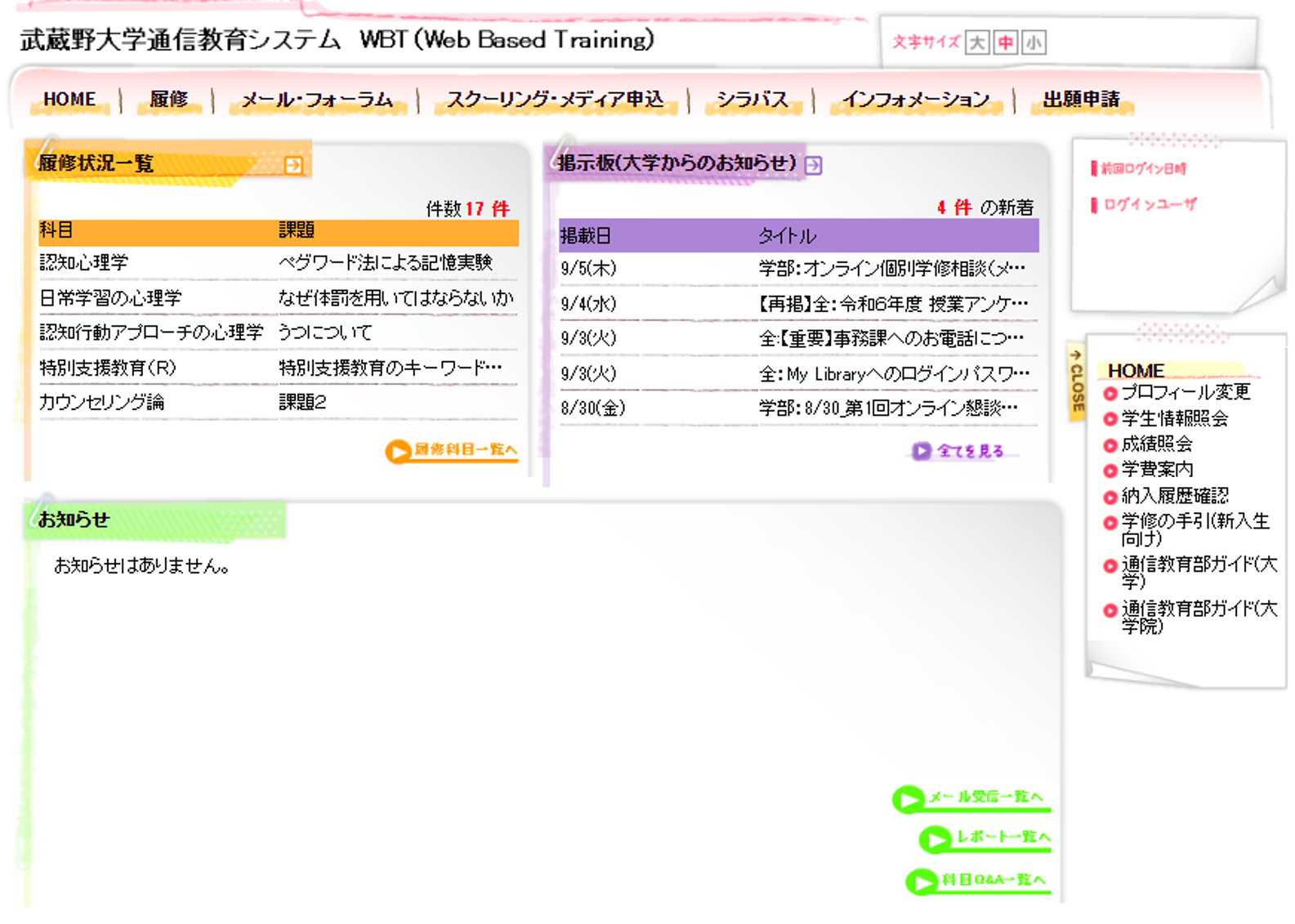Open assignment ペグワード法による記憶実験
The height and width of the screenshot is (924, 1295).
[386, 263]
